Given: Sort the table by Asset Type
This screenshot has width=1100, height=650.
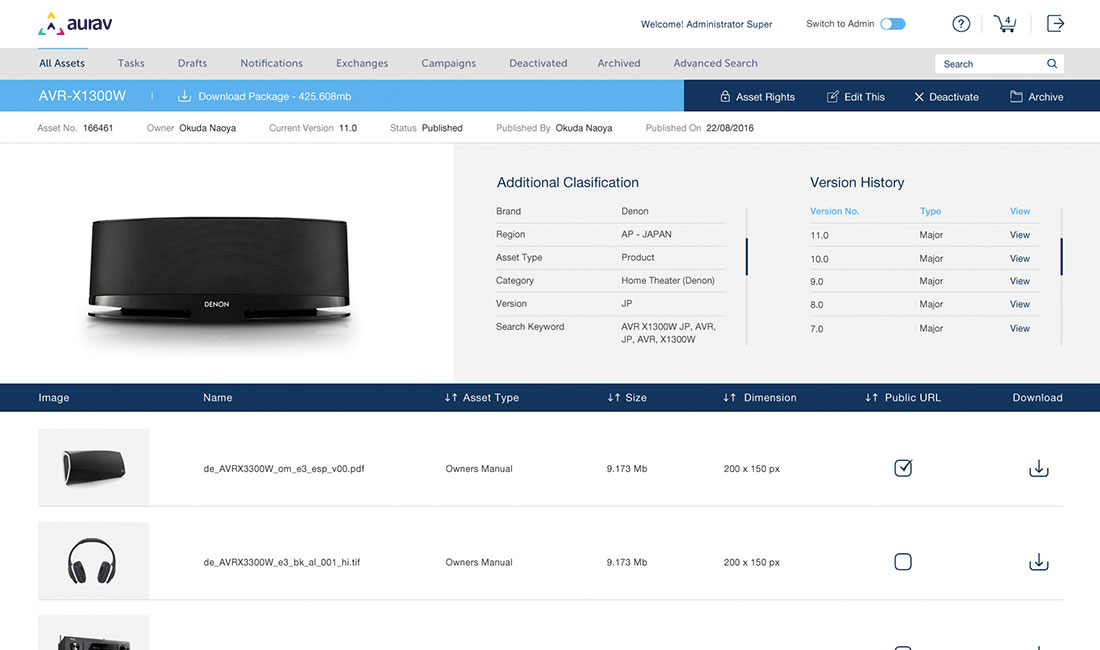Looking at the screenshot, I should 482,398.
